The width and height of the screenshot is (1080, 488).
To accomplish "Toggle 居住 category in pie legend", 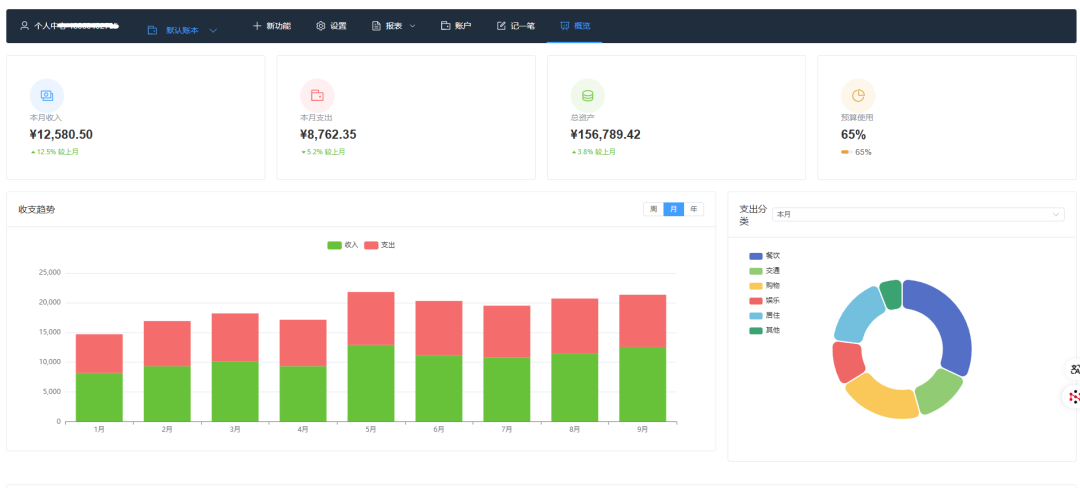I will pos(765,316).
